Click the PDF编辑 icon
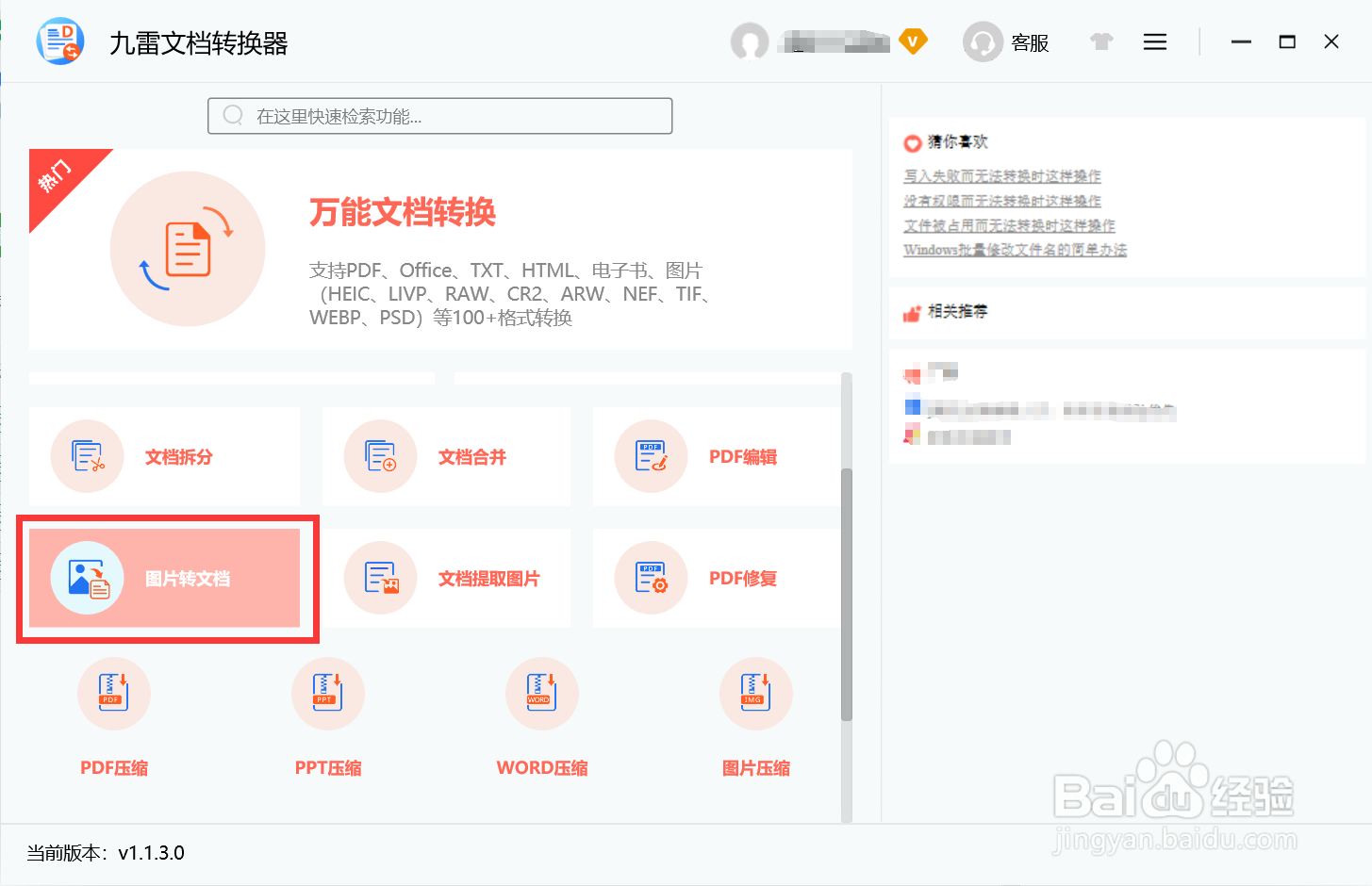Viewport: 1372px width, 886px height. [x=652, y=456]
